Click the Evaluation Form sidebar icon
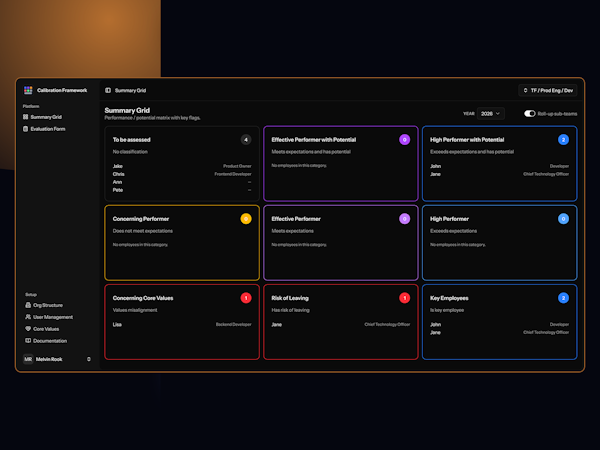Screen dimensions: 600x450 [x=26, y=129]
